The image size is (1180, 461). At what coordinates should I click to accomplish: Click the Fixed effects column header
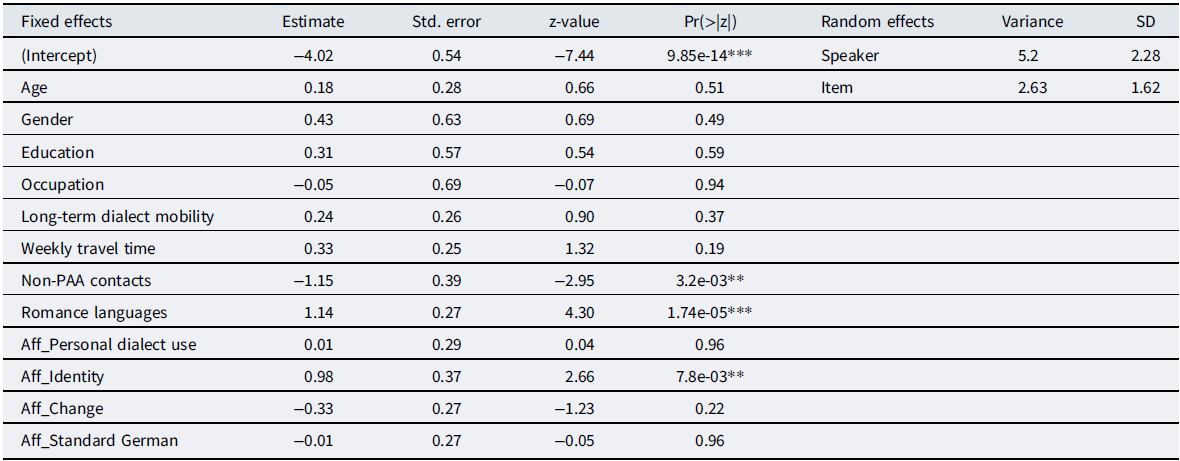[x=66, y=22]
